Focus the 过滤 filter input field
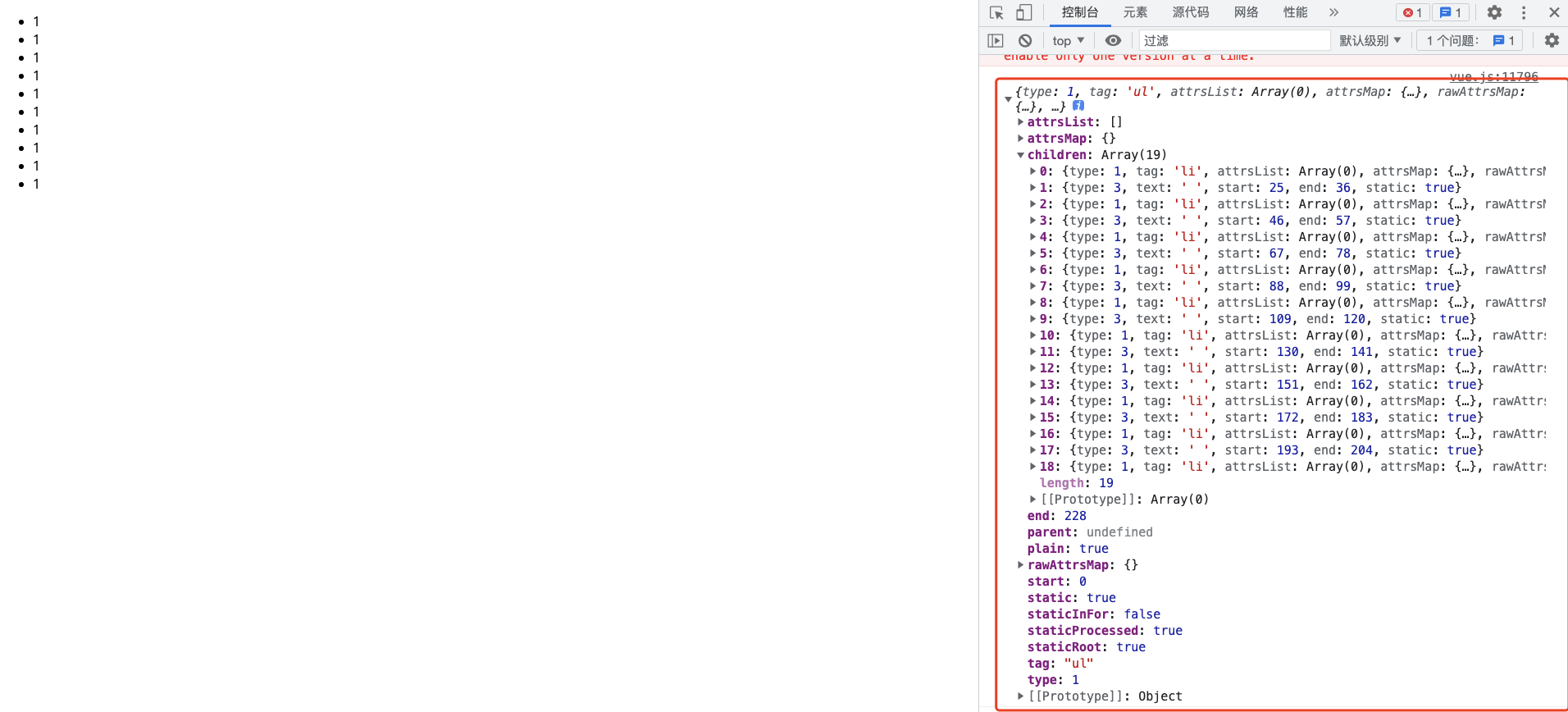The width and height of the screenshot is (1568, 712). tap(1234, 40)
